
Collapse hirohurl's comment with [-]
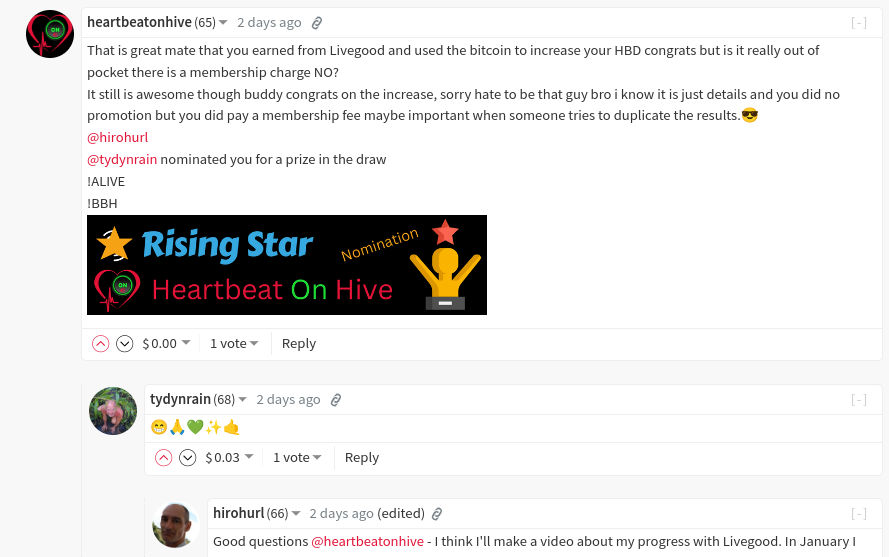click(859, 514)
